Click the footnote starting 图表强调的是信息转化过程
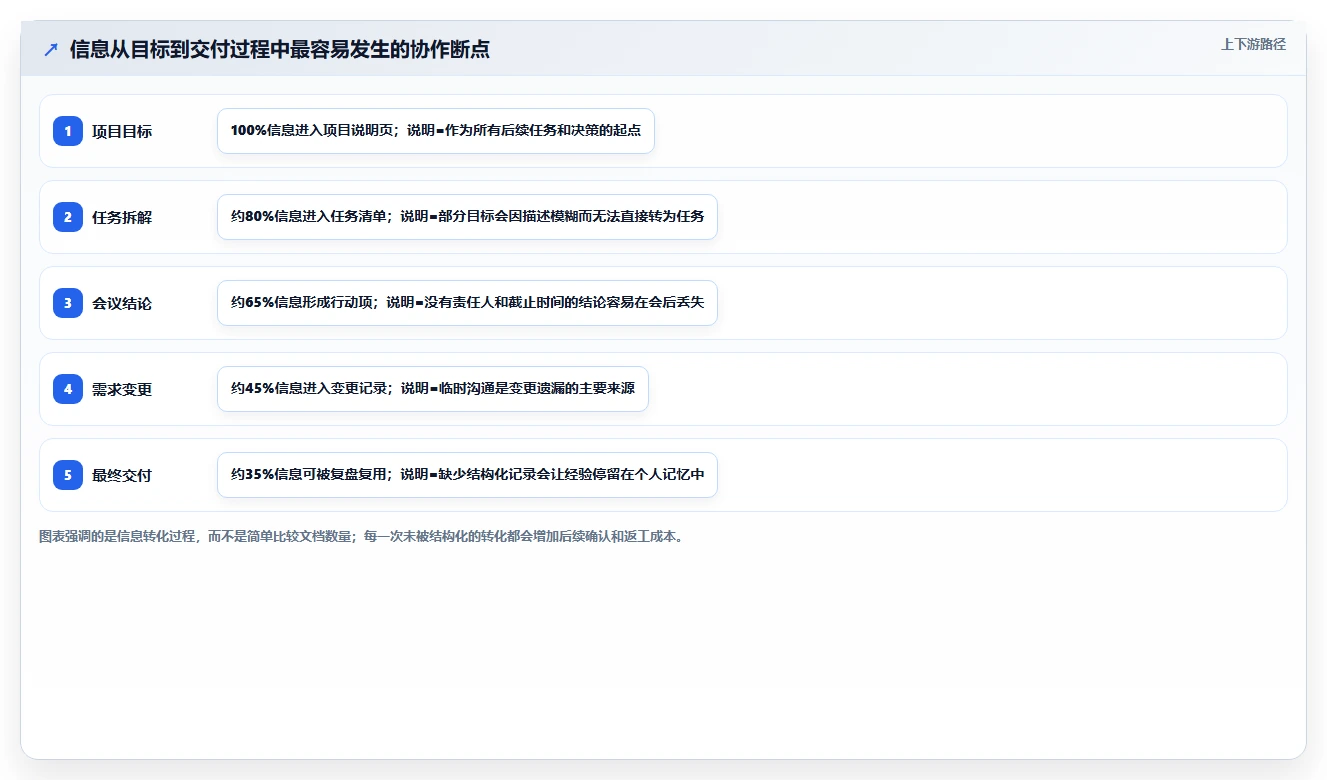 363,536
